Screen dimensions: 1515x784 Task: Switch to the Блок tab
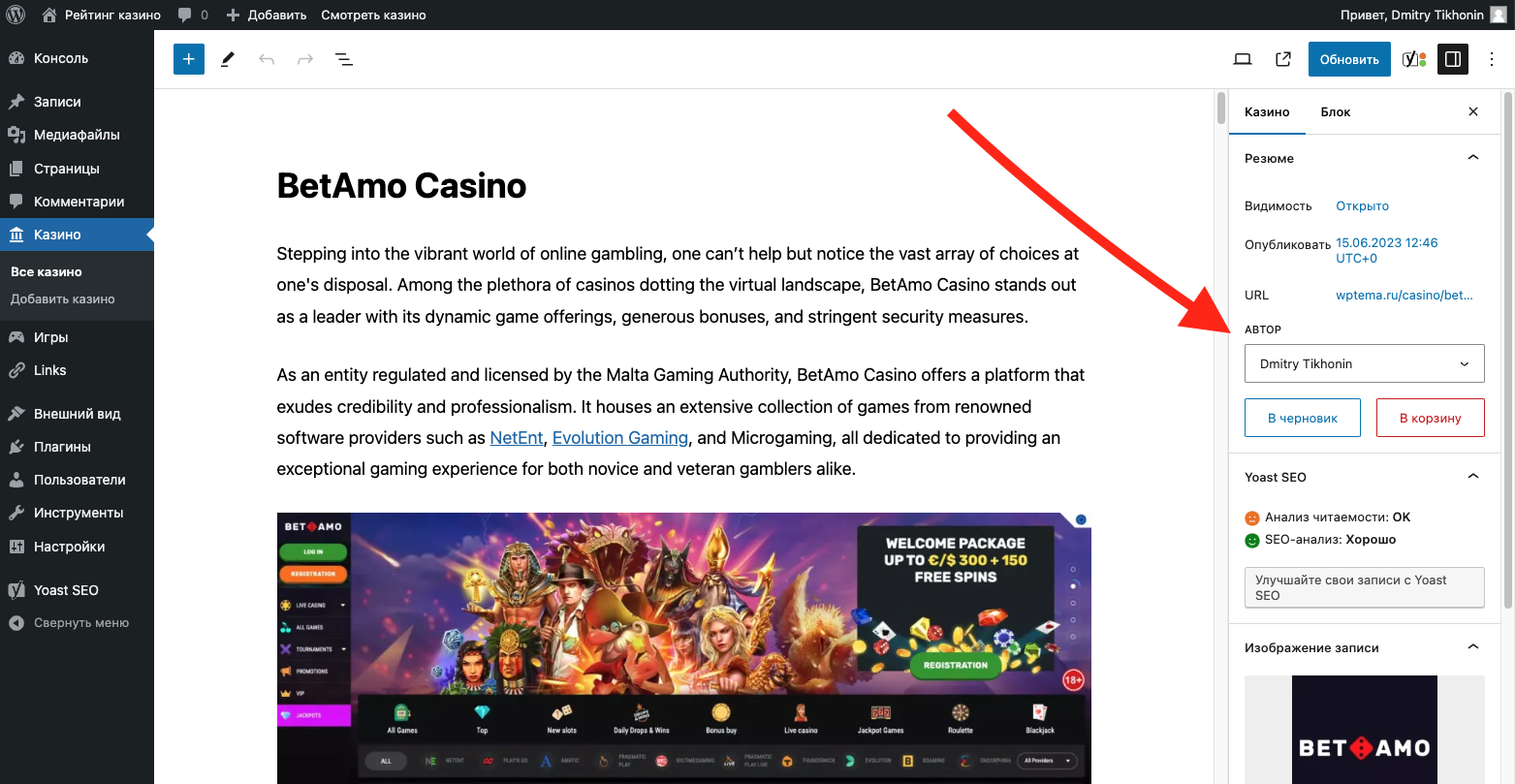pyautogui.click(x=1336, y=111)
